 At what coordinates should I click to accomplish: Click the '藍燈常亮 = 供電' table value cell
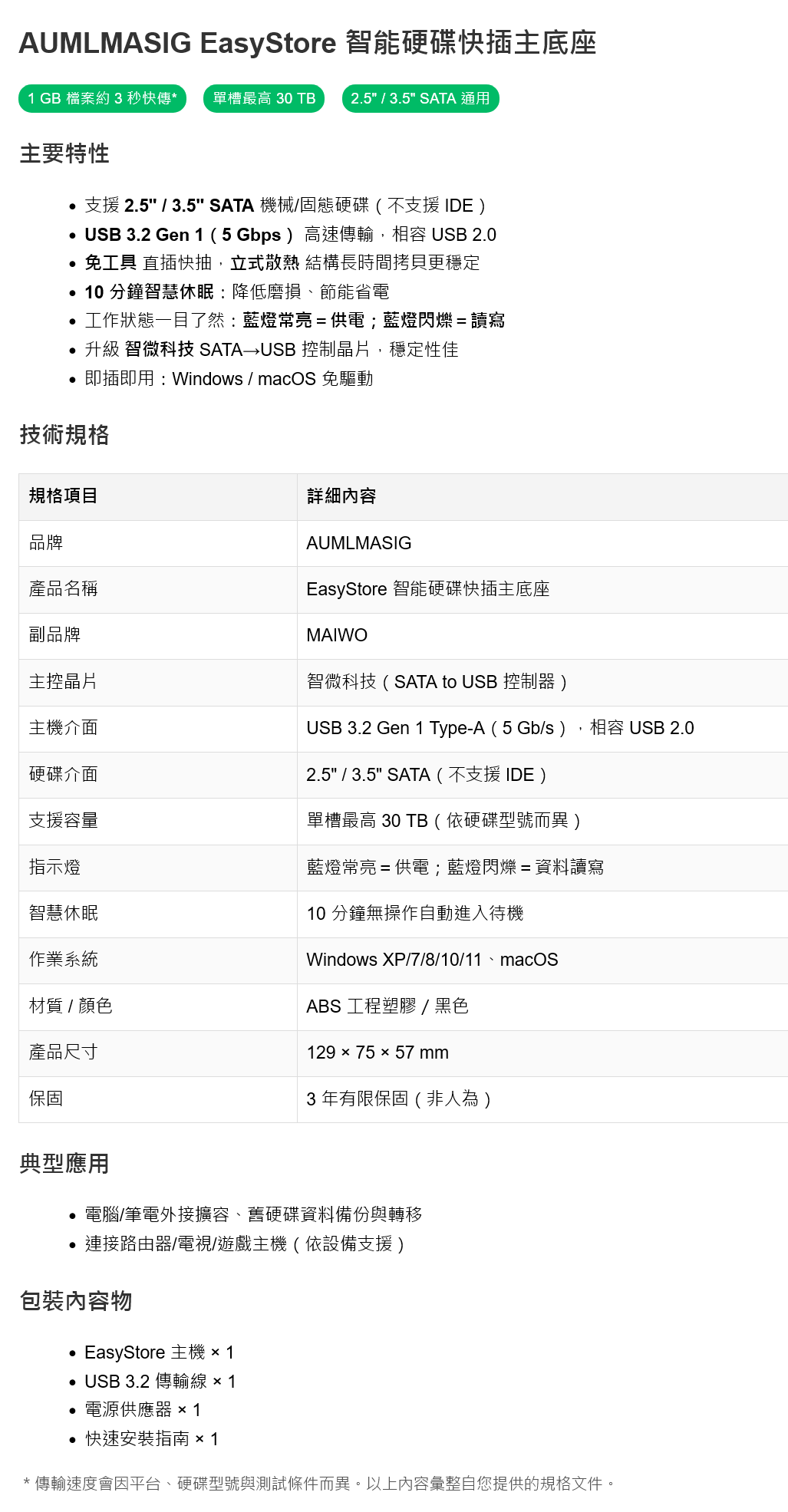[542, 868]
